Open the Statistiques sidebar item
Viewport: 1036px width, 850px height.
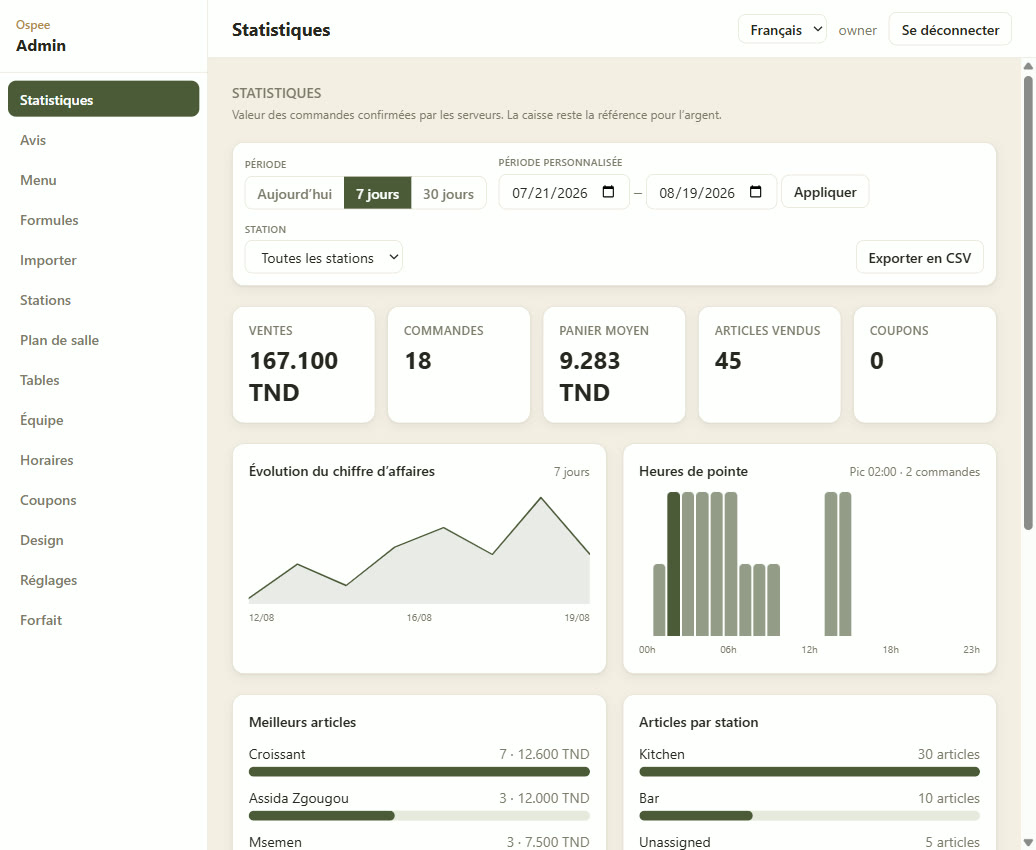coord(104,99)
